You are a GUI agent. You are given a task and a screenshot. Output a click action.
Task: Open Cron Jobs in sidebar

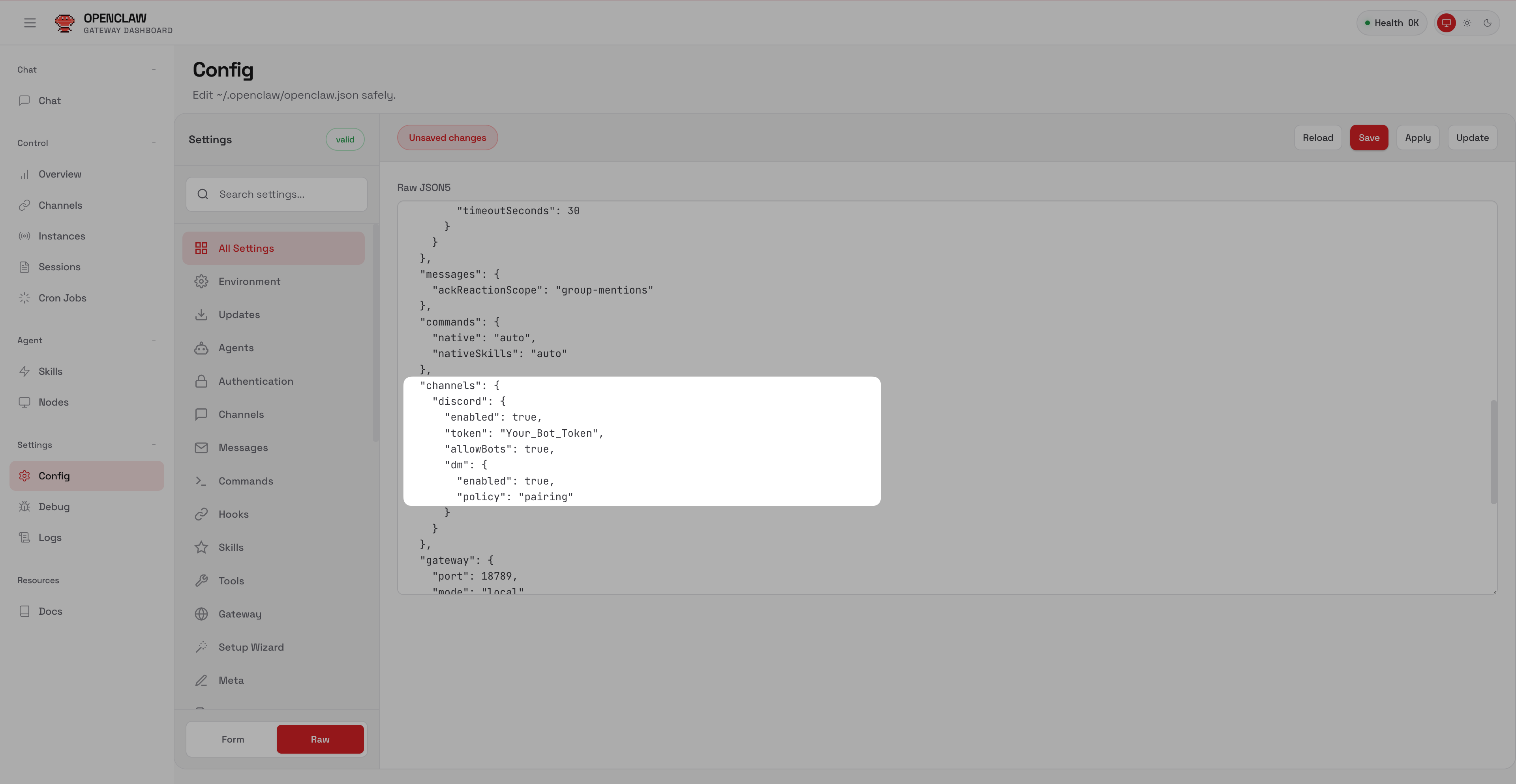click(x=62, y=298)
